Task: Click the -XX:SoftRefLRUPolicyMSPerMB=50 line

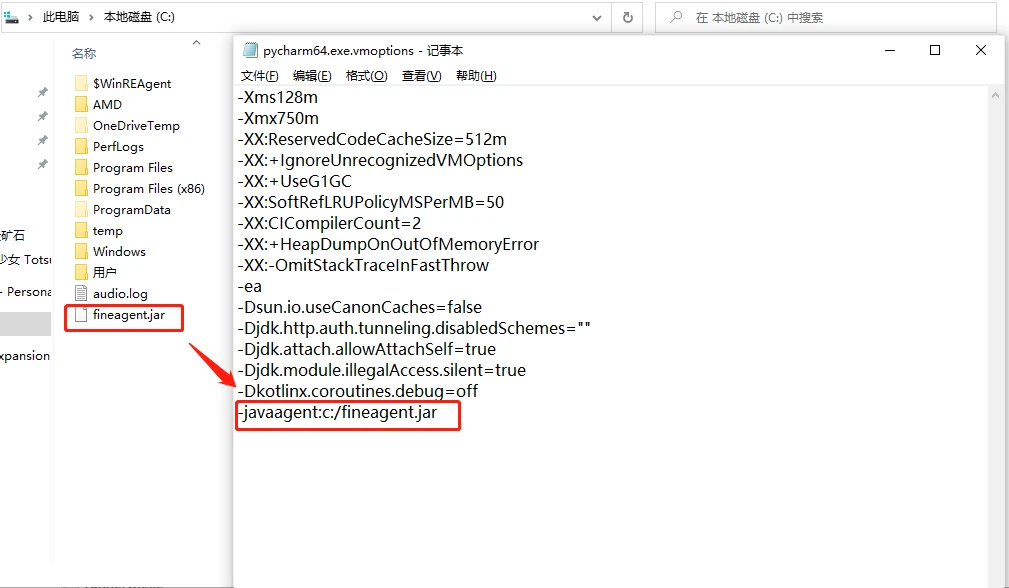Action: [371, 203]
